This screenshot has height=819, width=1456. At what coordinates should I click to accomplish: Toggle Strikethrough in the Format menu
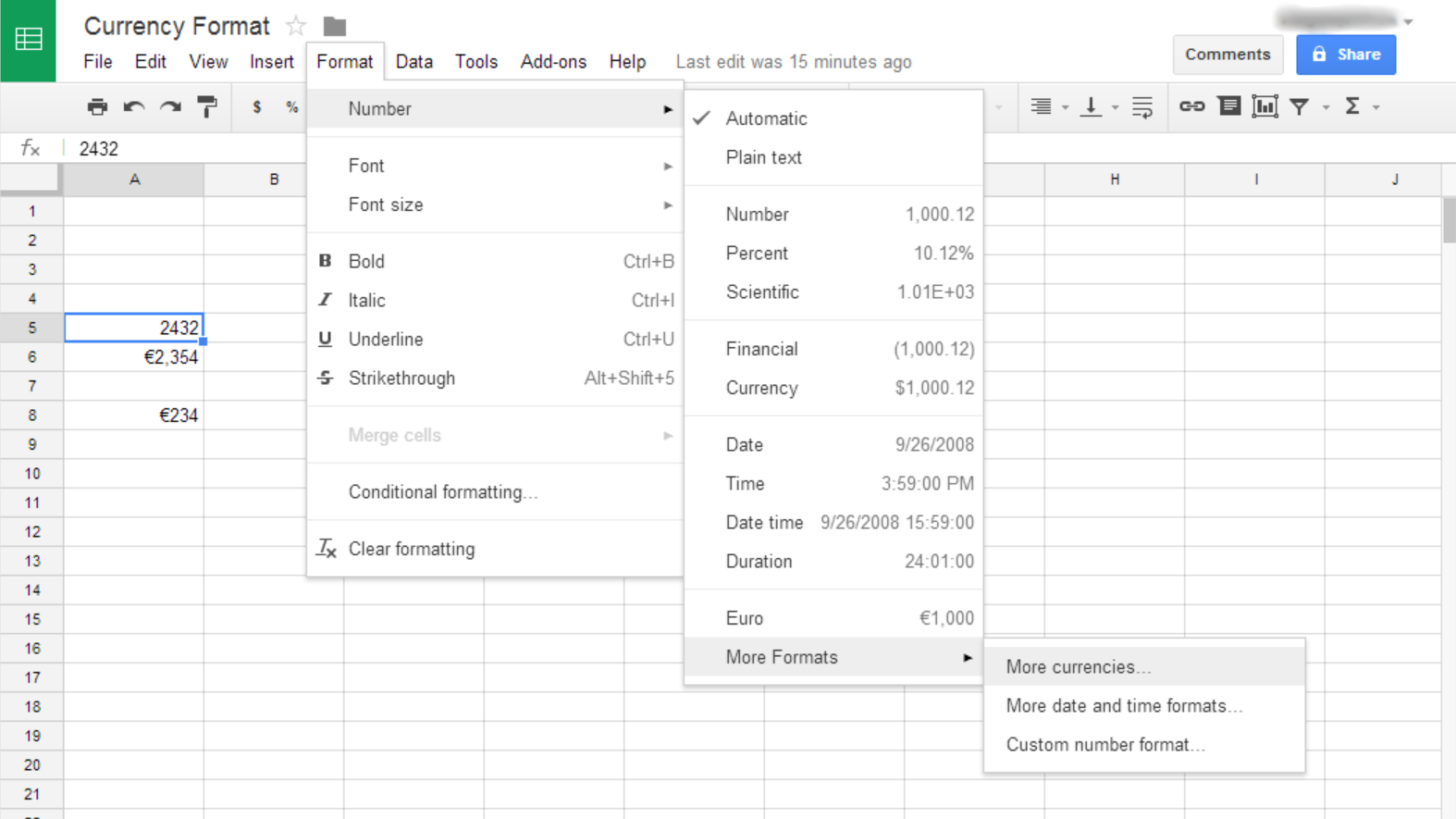(x=401, y=378)
